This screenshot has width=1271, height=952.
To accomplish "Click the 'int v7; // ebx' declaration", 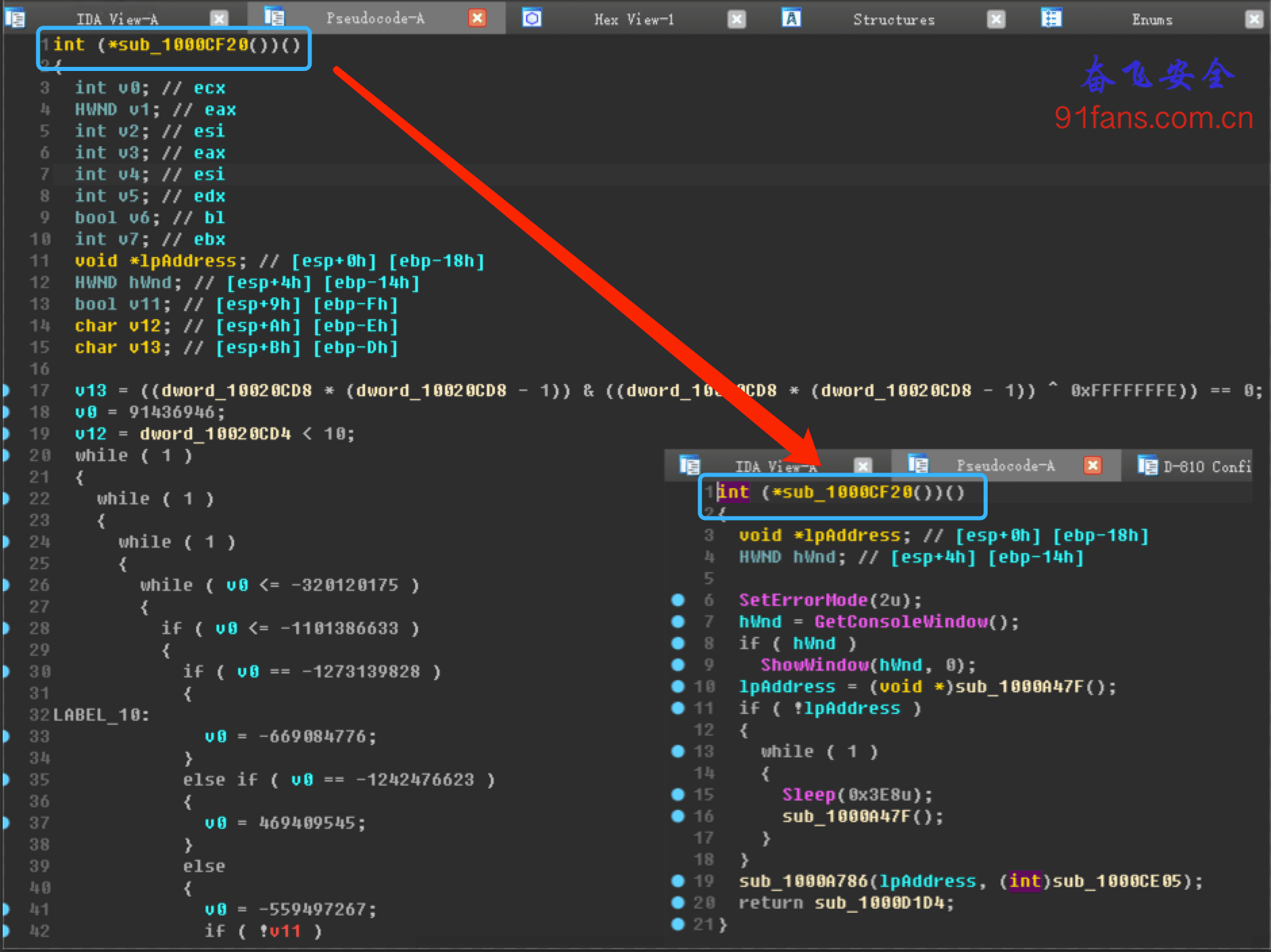I will (x=150, y=239).
